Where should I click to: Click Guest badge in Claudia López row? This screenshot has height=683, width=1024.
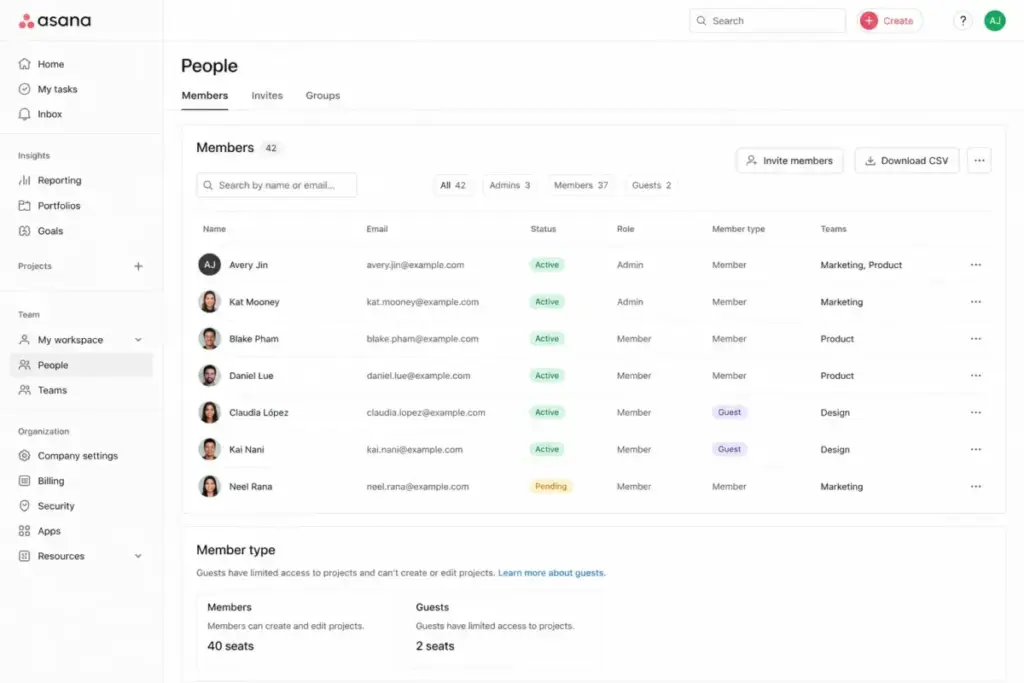(729, 413)
